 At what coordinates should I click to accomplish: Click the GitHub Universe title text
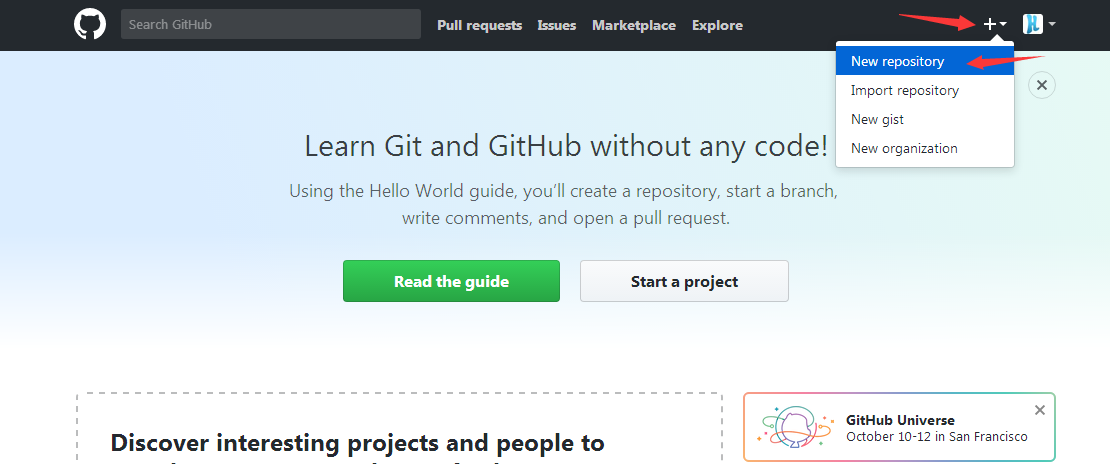click(900, 420)
